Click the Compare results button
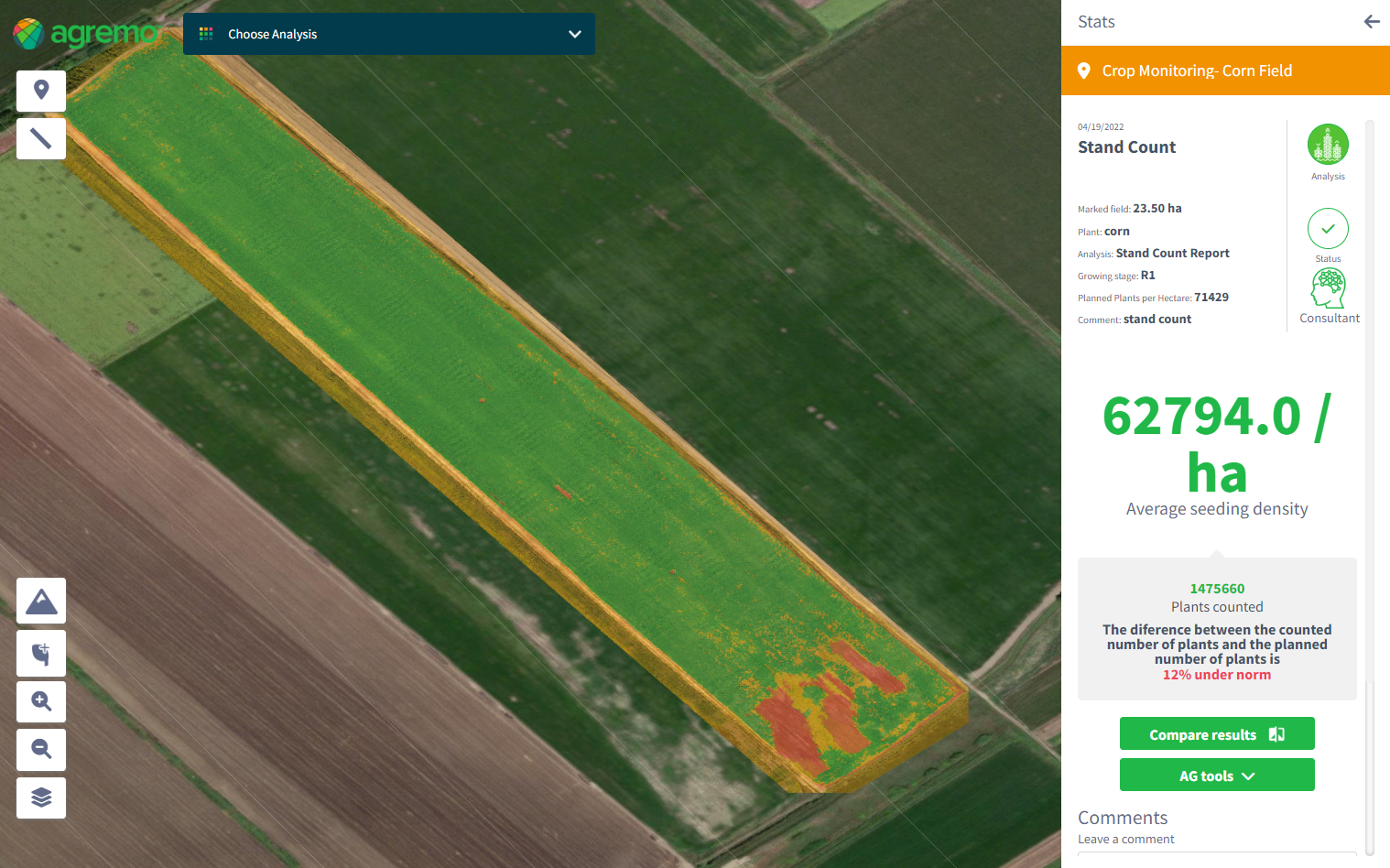 pyautogui.click(x=1217, y=733)
